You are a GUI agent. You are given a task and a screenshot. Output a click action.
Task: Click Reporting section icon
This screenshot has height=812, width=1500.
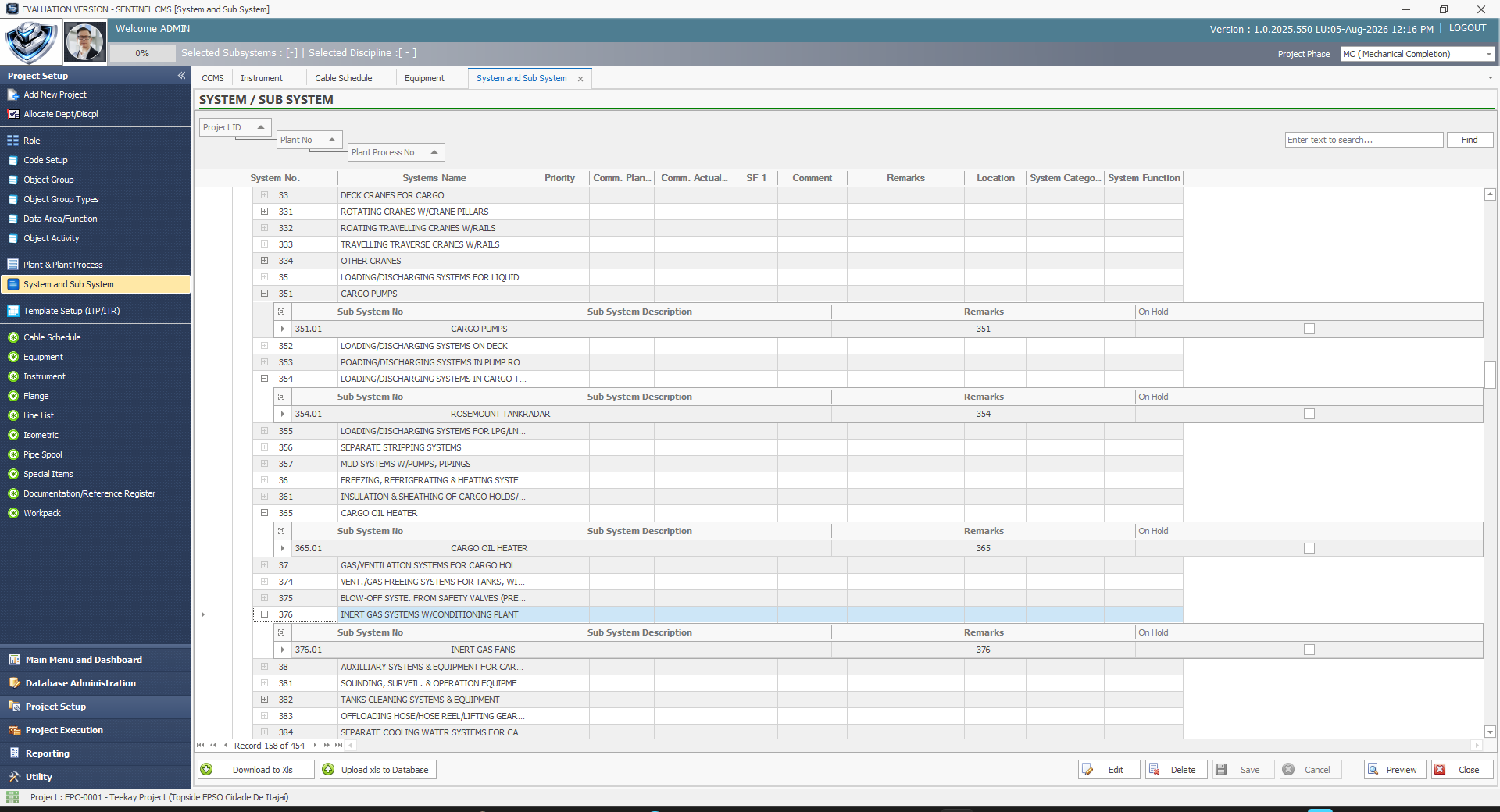(x=14, y=753)
